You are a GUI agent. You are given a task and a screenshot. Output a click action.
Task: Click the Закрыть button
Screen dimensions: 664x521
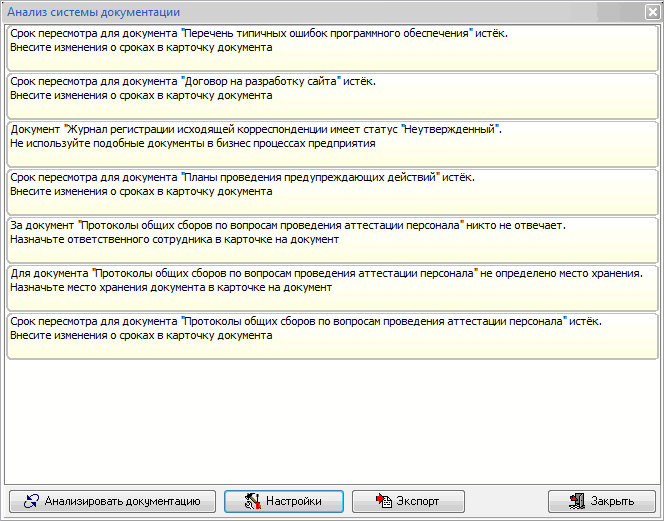602,502
